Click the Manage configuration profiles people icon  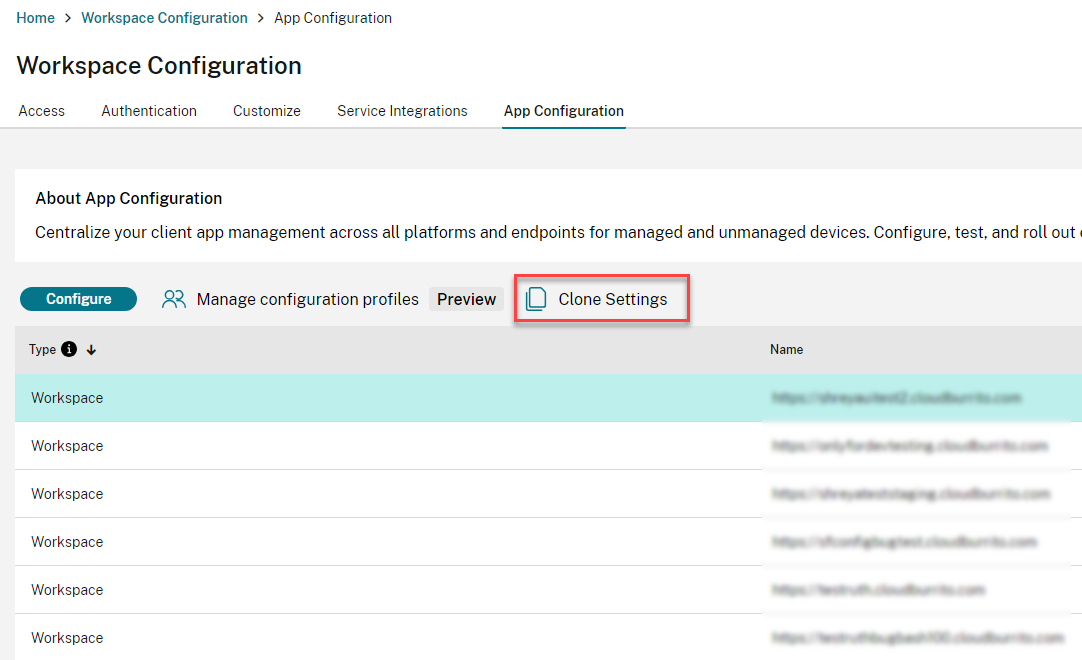tap(174, 299)
